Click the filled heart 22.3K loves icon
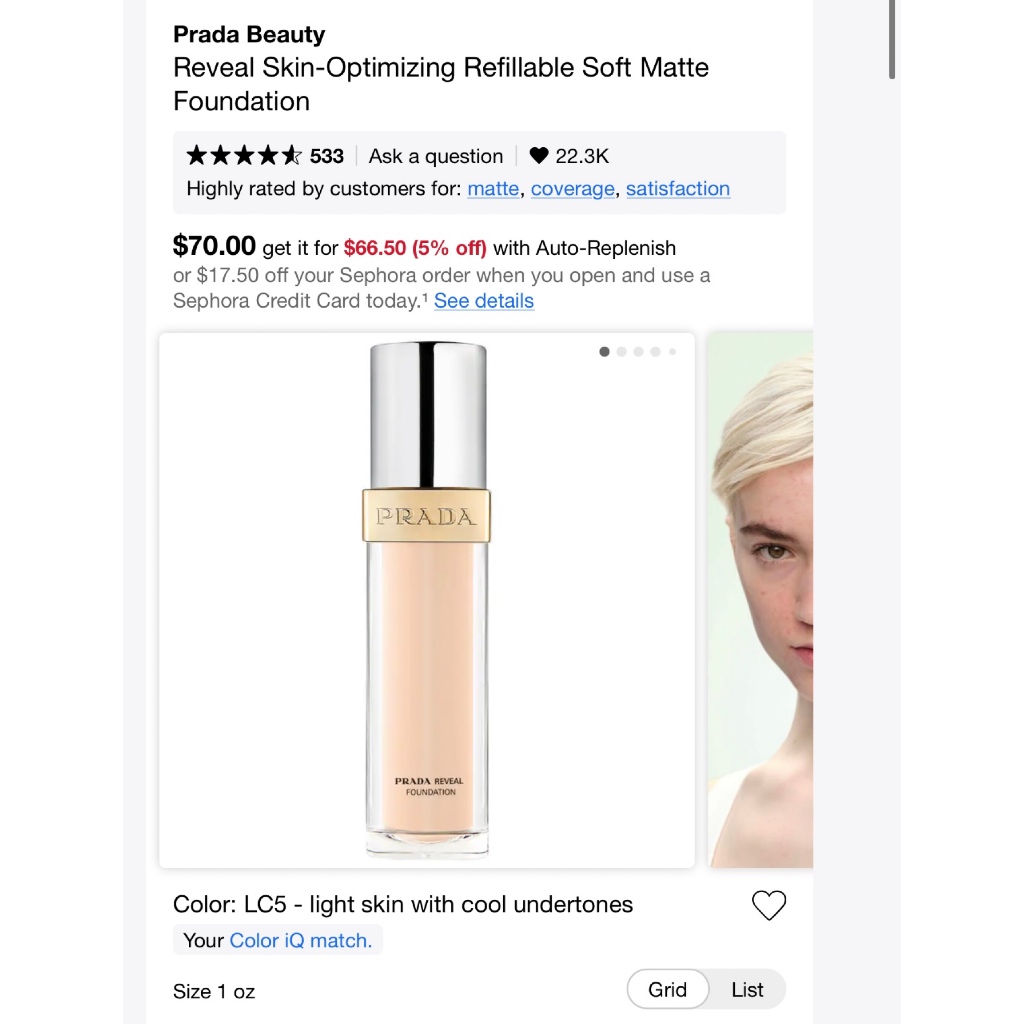Image resolution: width=1024 pixels, height=1024 pixels. click(539, 155)
